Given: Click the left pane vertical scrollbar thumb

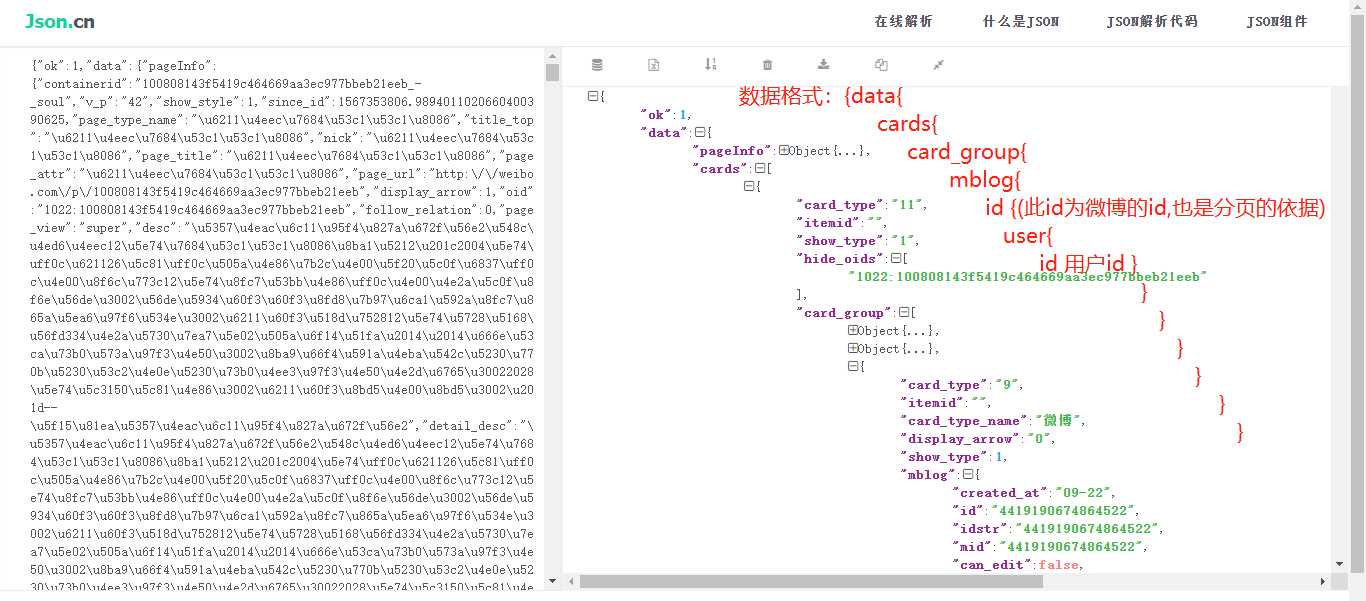Looking at the screenshot, I should coord(552,72).
